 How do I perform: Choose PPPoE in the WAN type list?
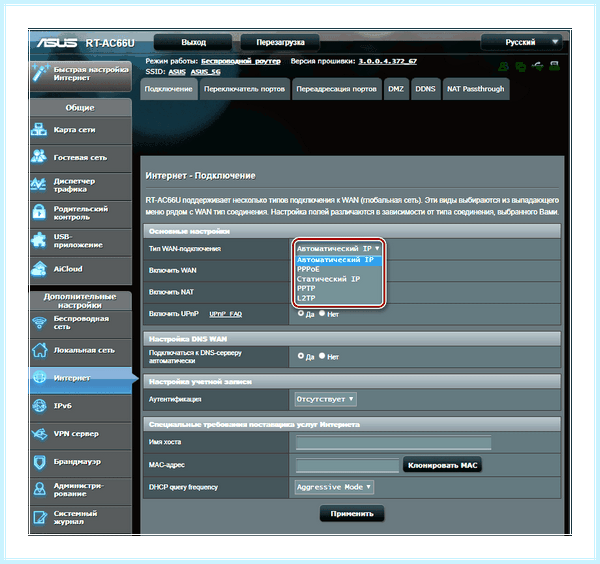(339, 269)
